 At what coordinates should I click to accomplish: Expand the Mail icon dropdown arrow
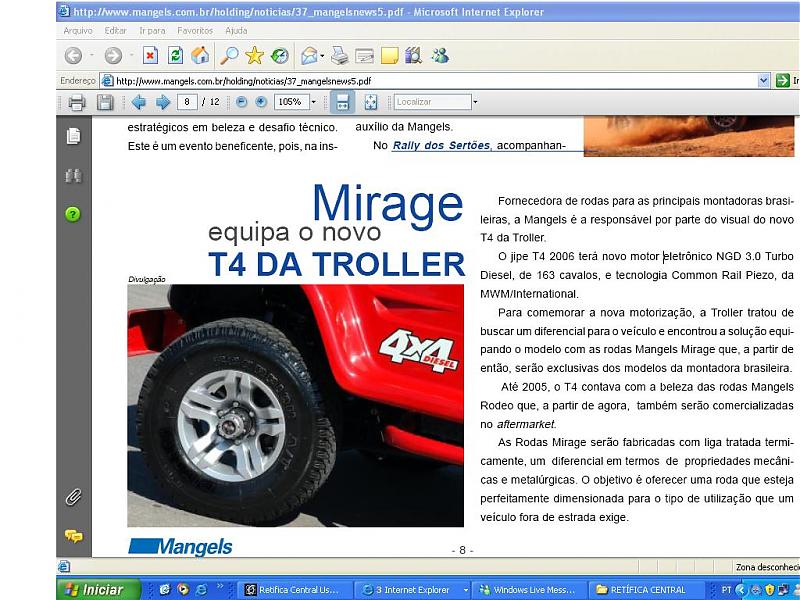coord(322,55)
